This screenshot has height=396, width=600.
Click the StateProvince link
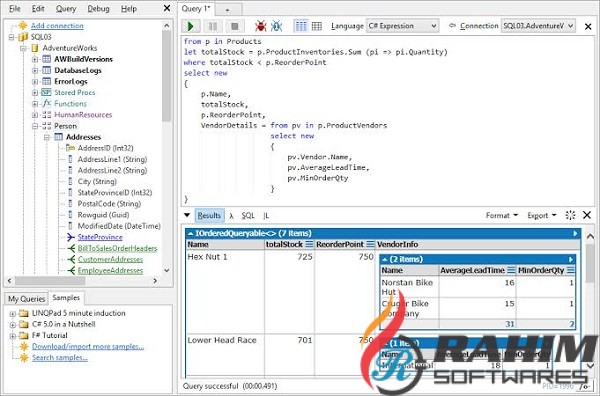click(x=100, y=237)
